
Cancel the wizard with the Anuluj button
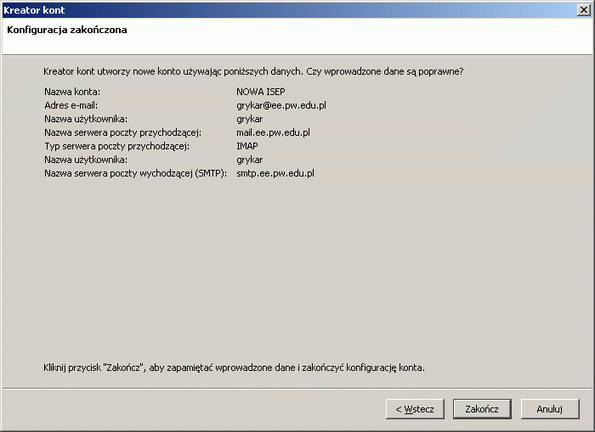(550, 409)
